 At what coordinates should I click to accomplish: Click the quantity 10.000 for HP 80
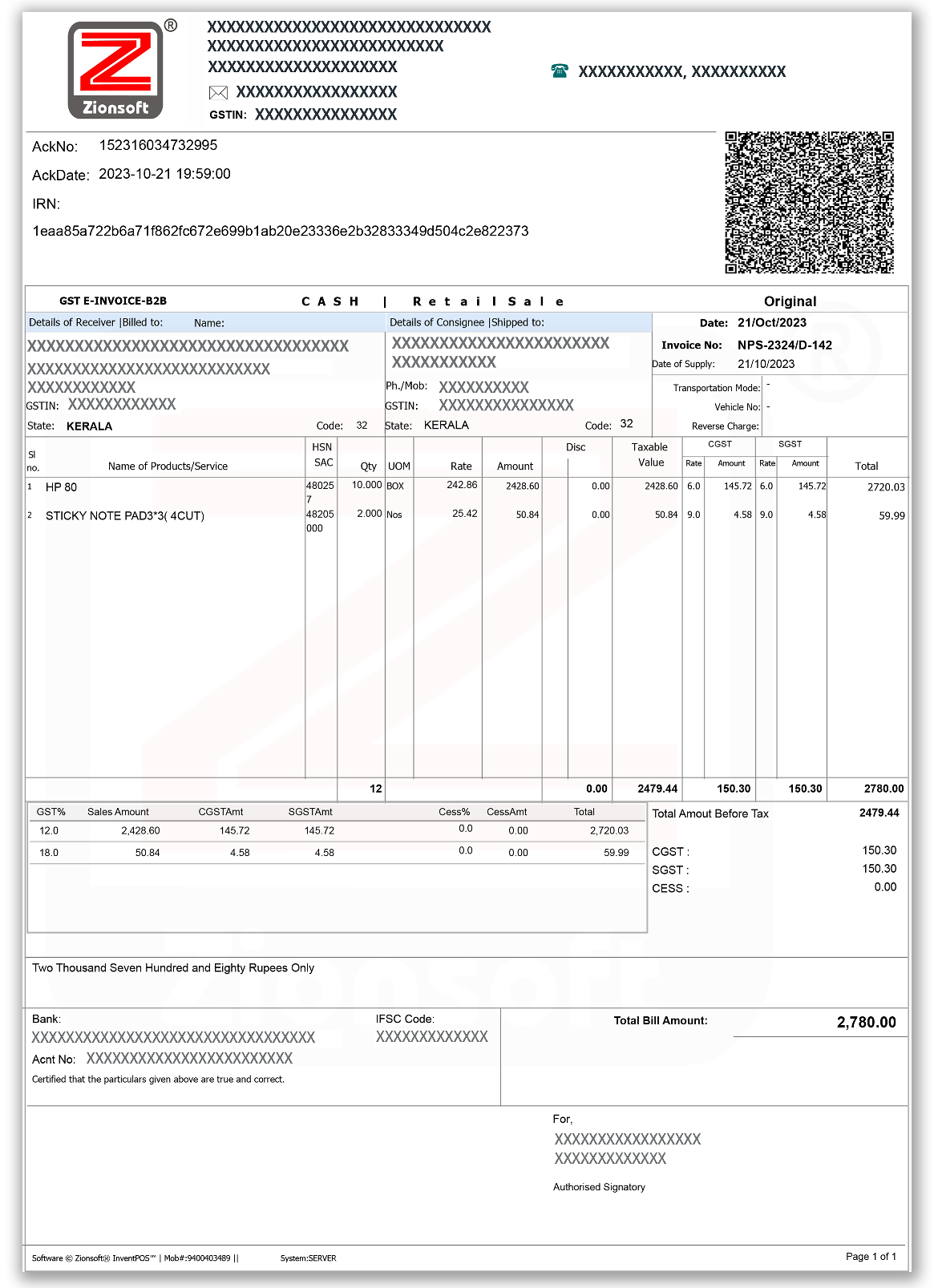[367, 485]
